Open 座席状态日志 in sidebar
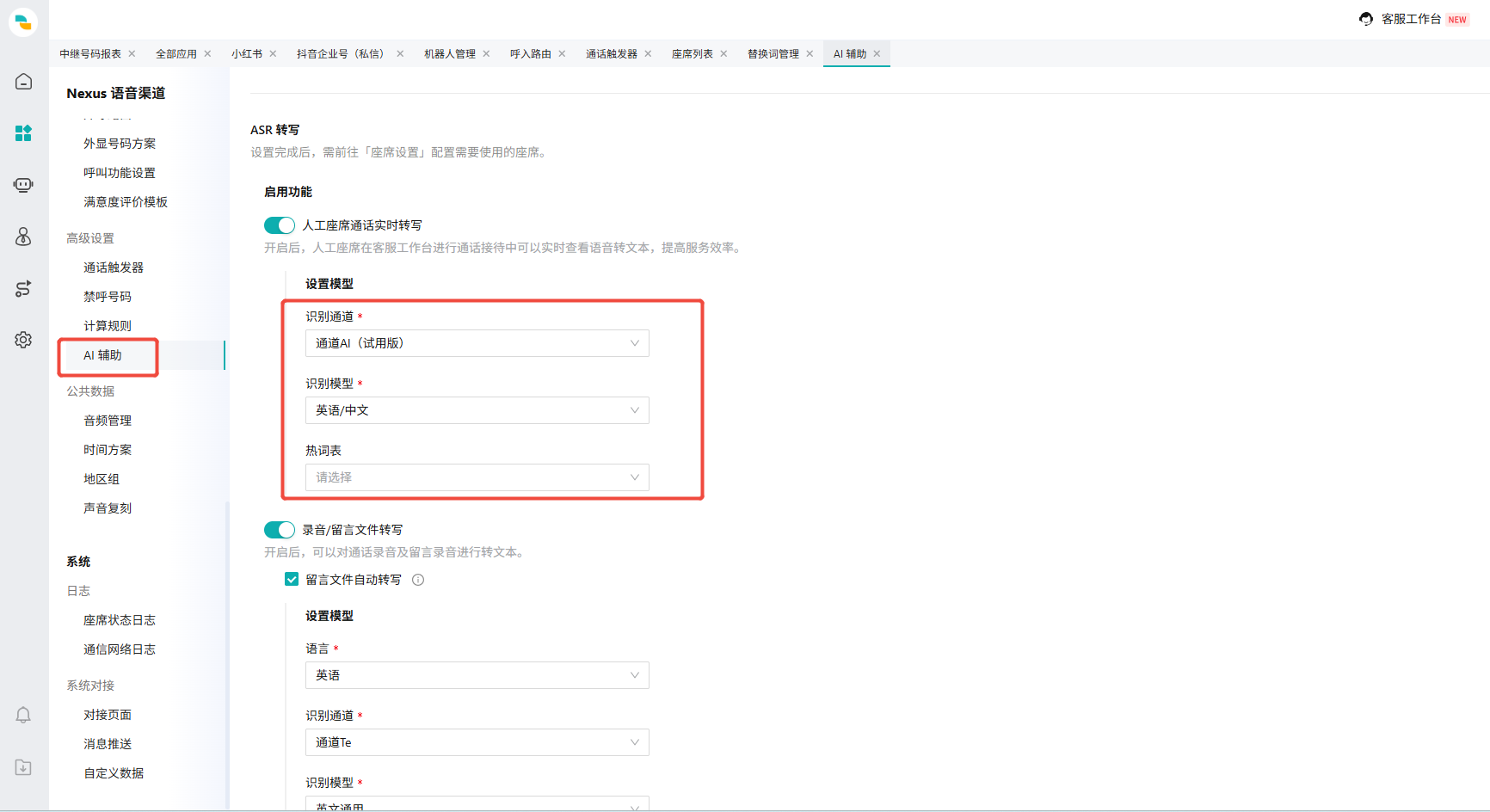 pos(120,620)
